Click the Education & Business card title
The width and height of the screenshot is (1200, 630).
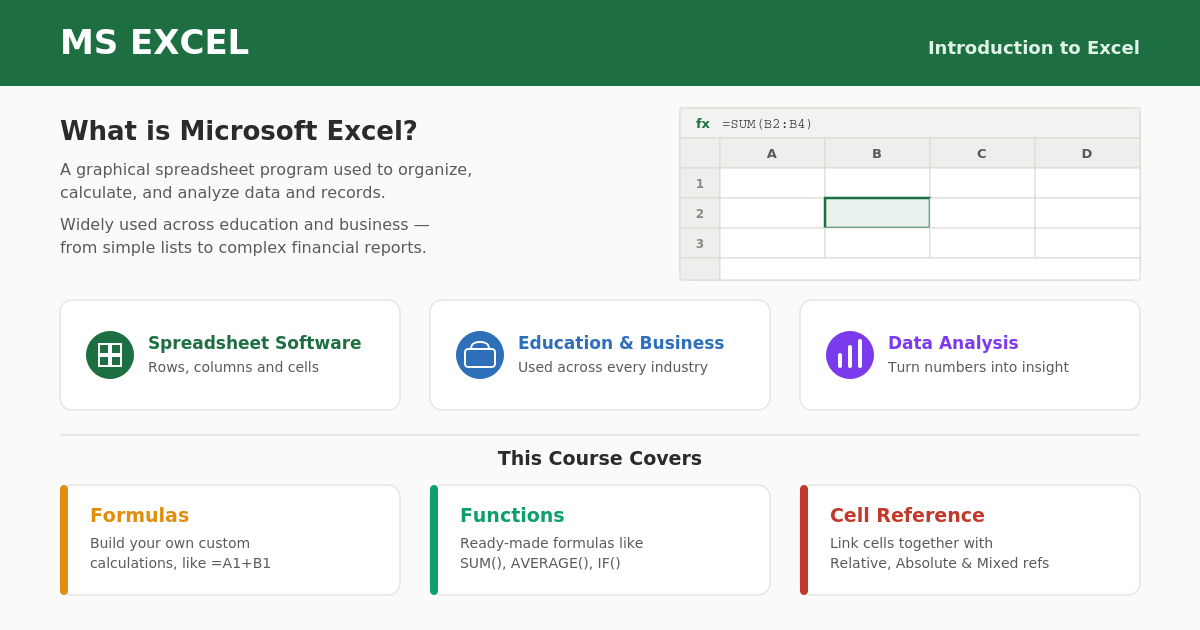pos(621,343)
